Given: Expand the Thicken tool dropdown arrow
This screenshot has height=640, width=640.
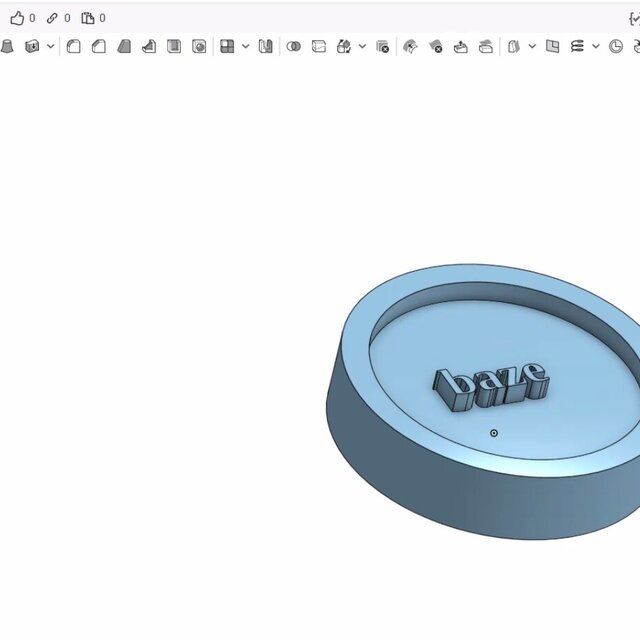Looking at the screenshot, I should coord(50,46).
